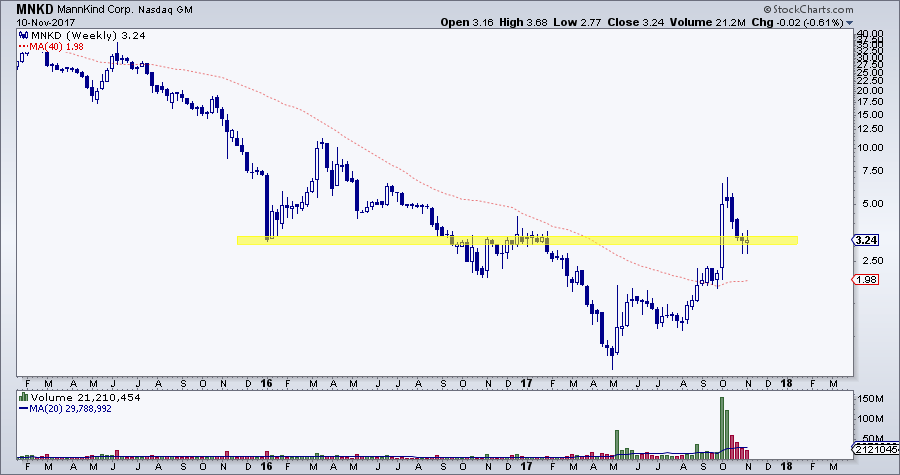Click the 100M volume axis label
This screenshot has height=475, width=900.
[869, 418]
